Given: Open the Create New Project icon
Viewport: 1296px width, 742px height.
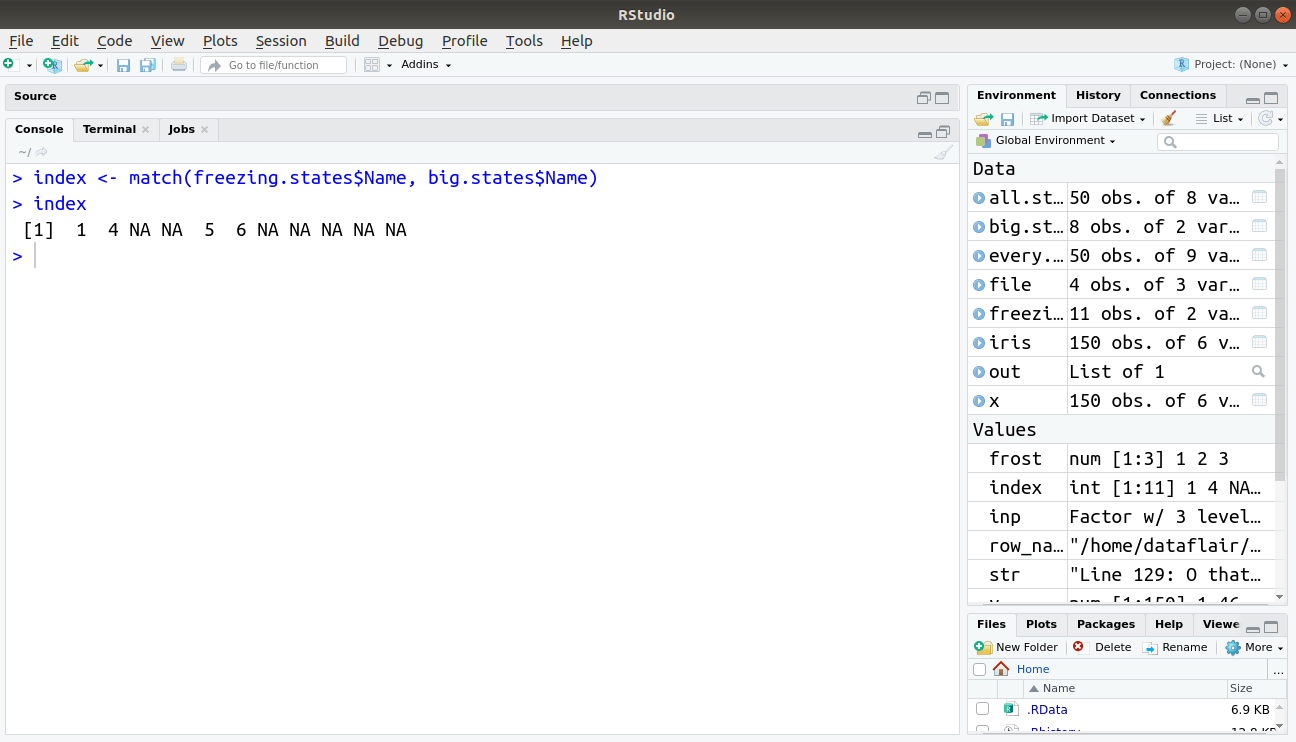Looking at the screenshot, I should click(52, 64).
